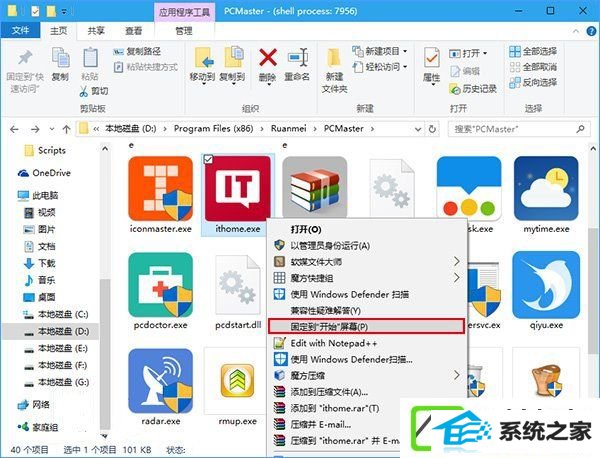Screen dimensions: 600x458
Task: Click the navigation pane scroll-up arrow
Action: pos(105,148)
